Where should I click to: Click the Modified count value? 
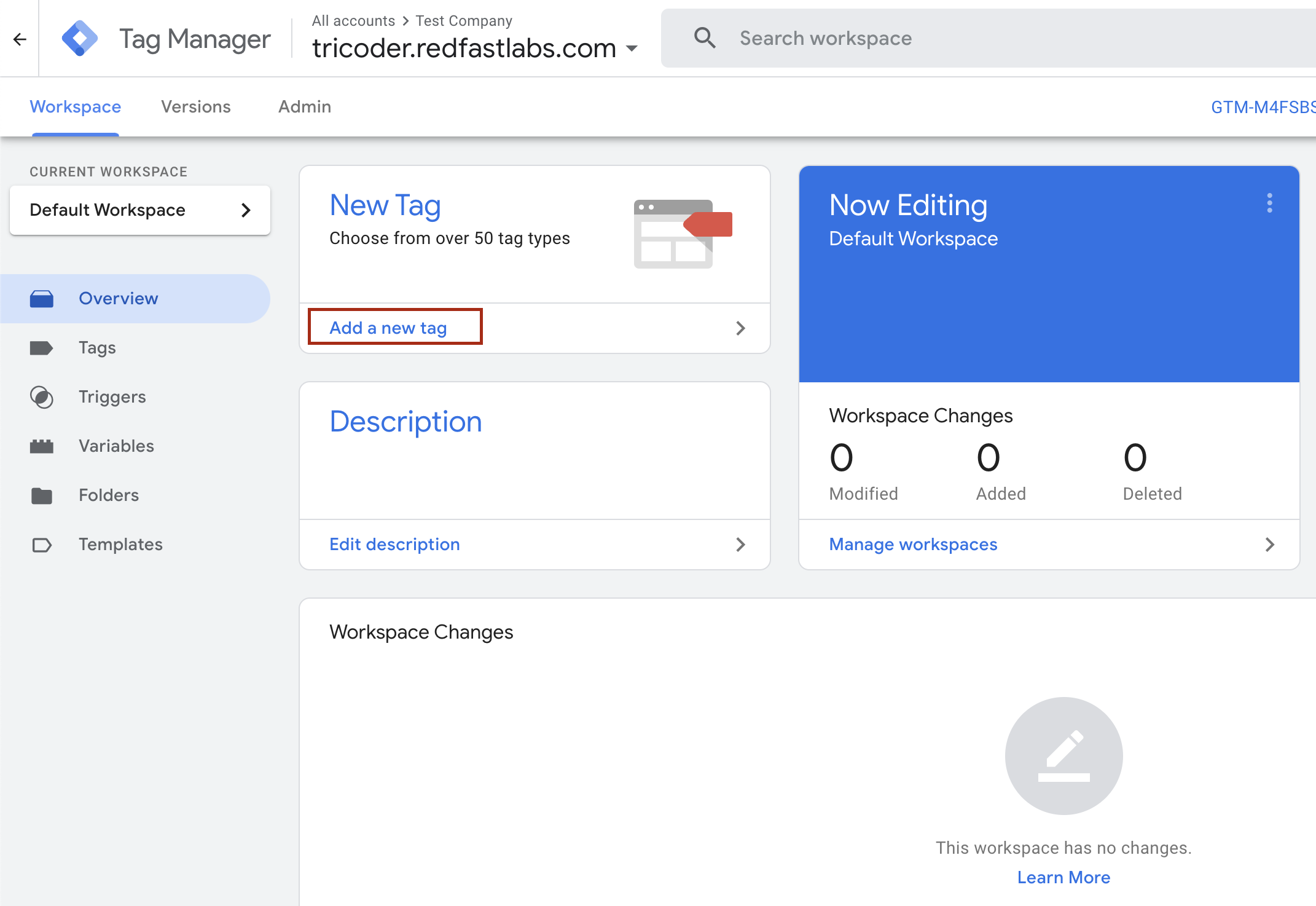point(841,458)
